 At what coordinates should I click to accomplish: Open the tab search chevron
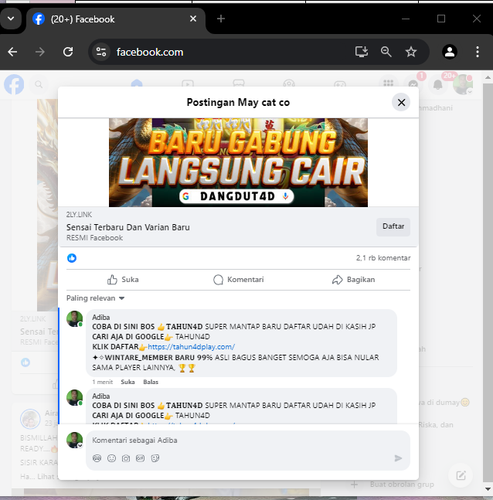[11, 19]
